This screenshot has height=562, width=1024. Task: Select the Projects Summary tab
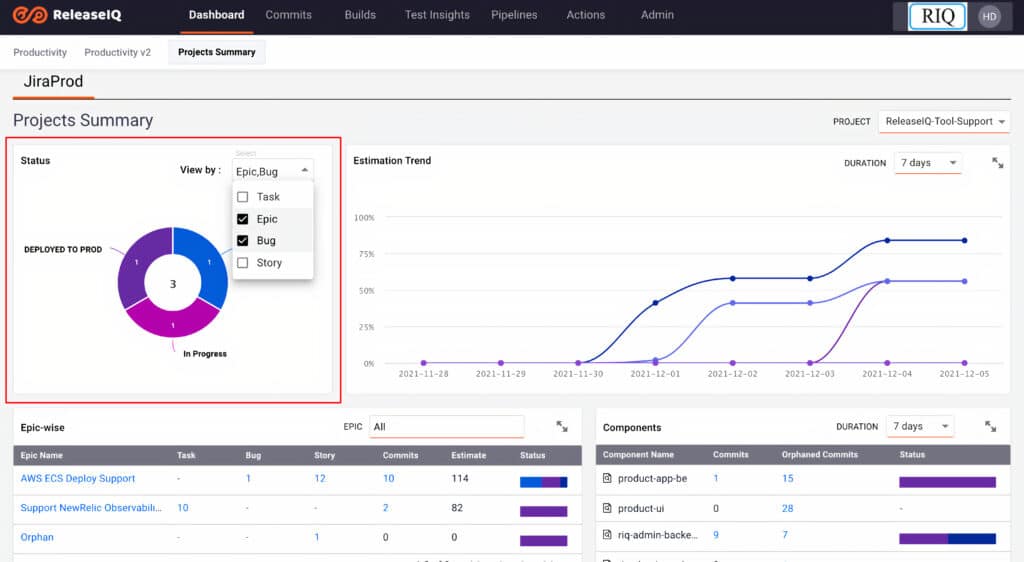coord(217,52)
